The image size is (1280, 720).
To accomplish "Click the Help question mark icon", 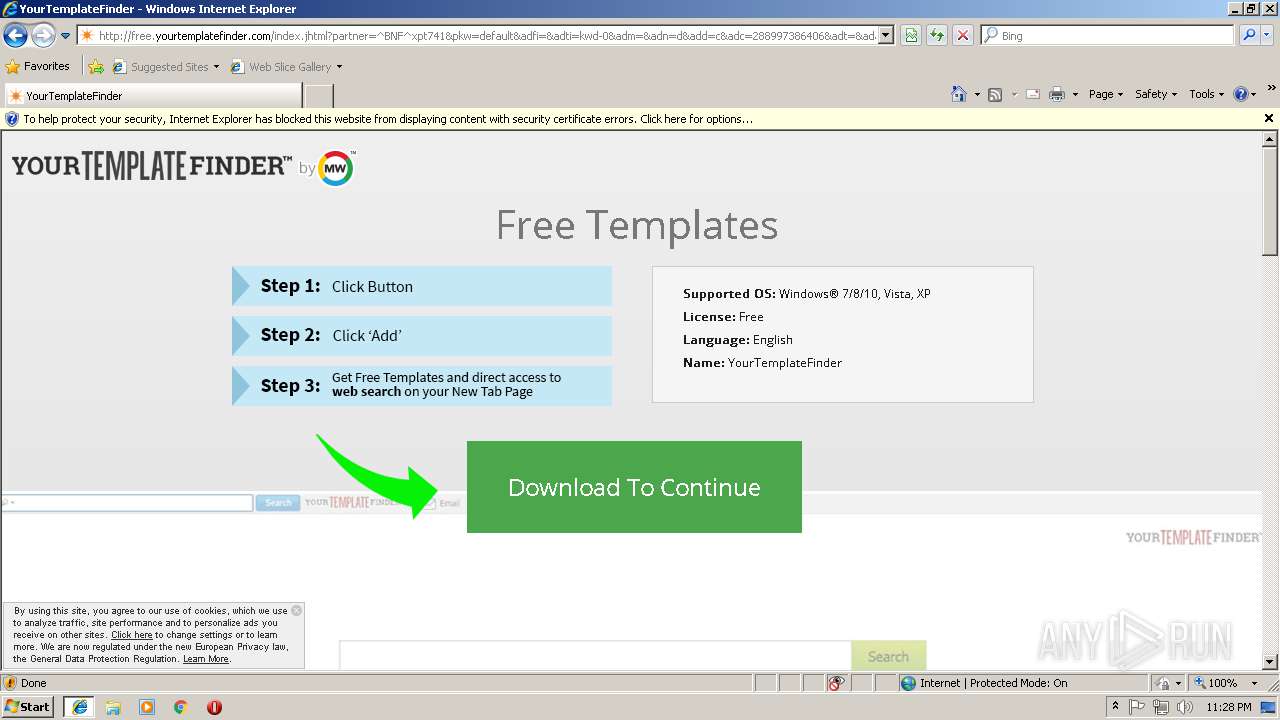I will 1241,94.
